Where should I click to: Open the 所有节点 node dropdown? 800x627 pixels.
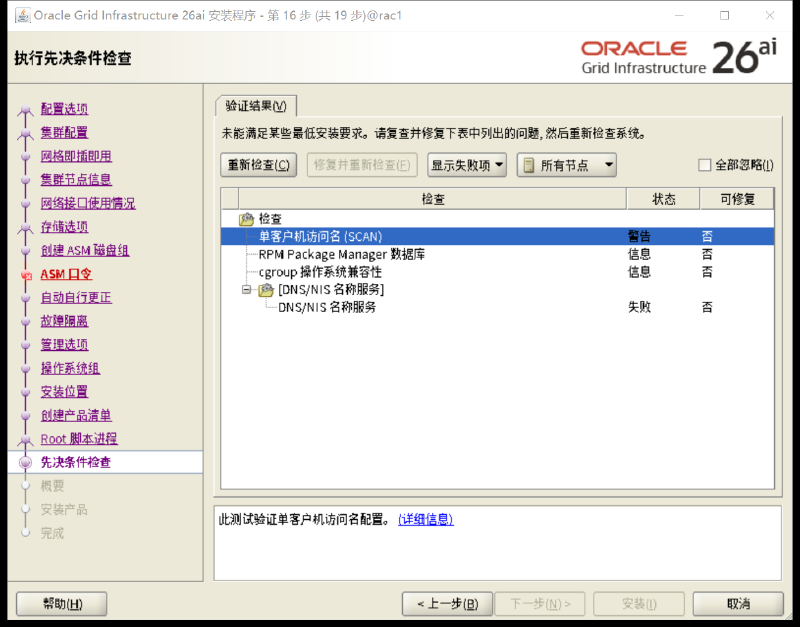pos(566,165)
